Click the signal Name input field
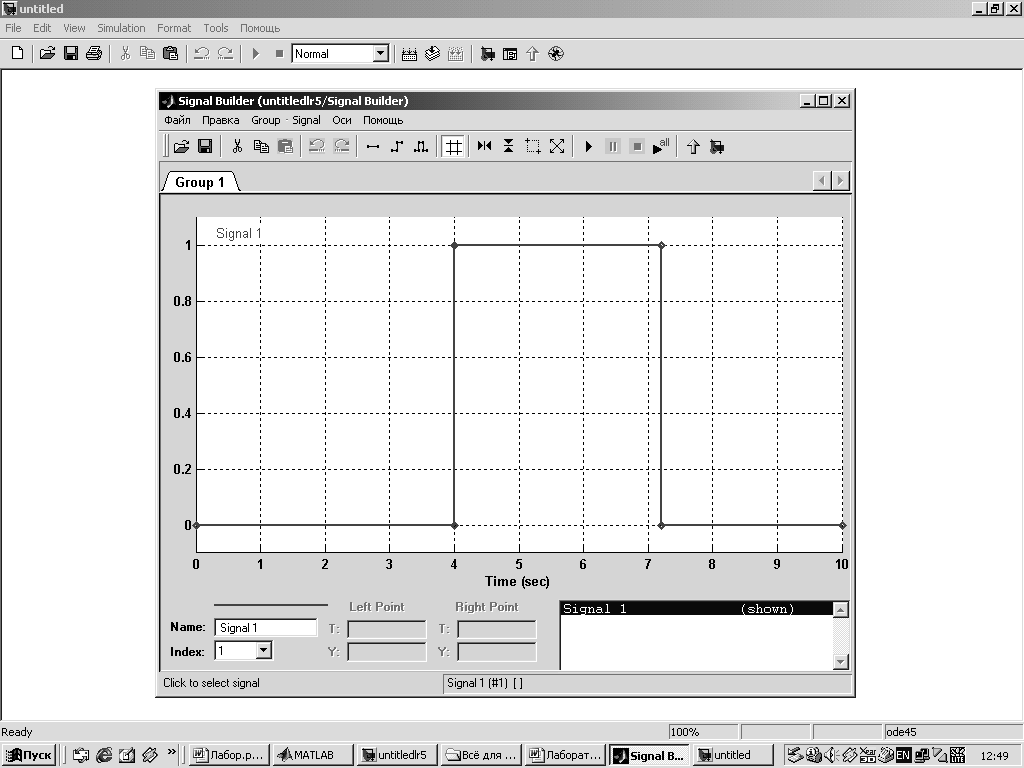 265,628
